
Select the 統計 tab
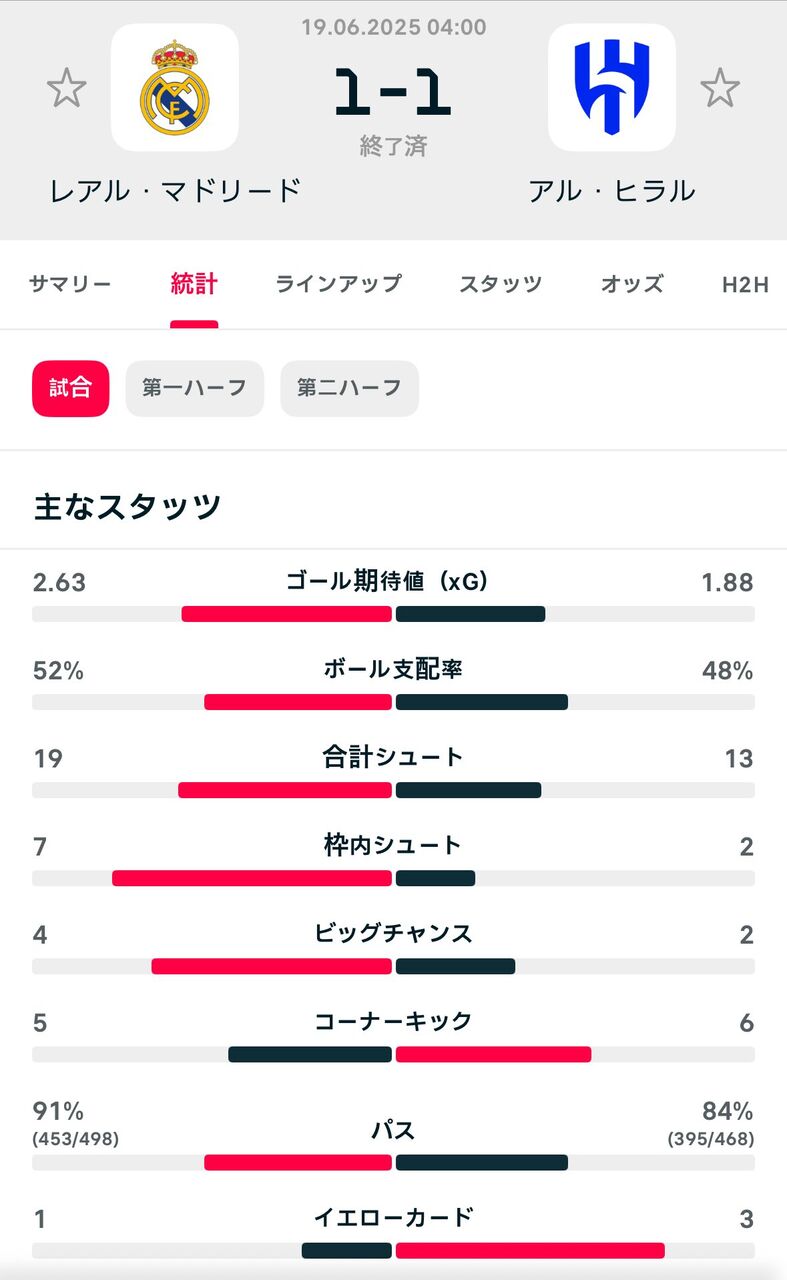194,284
